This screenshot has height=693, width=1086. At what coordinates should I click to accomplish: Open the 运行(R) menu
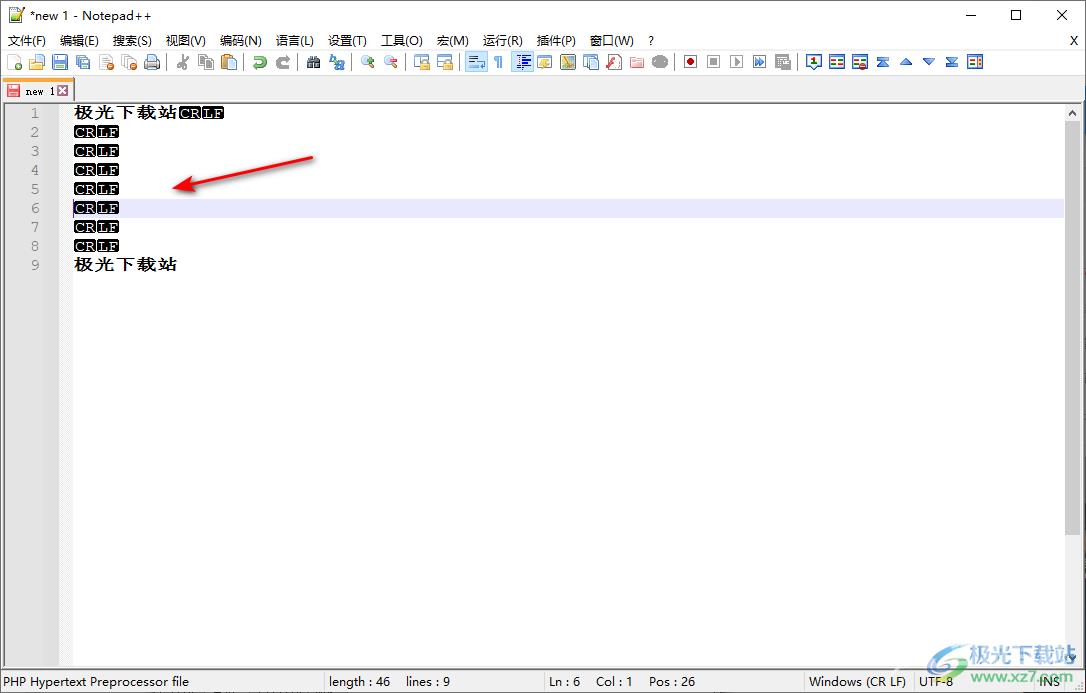click(503, 41)
